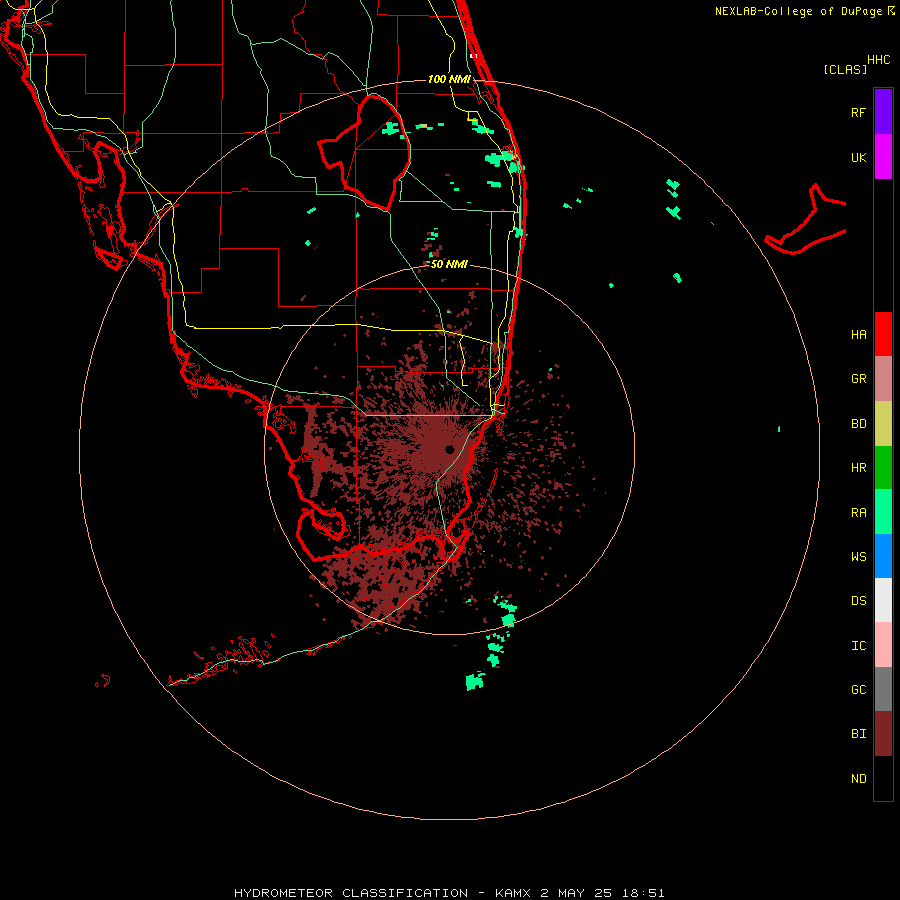Click the RA legend label

pos(858,513)
